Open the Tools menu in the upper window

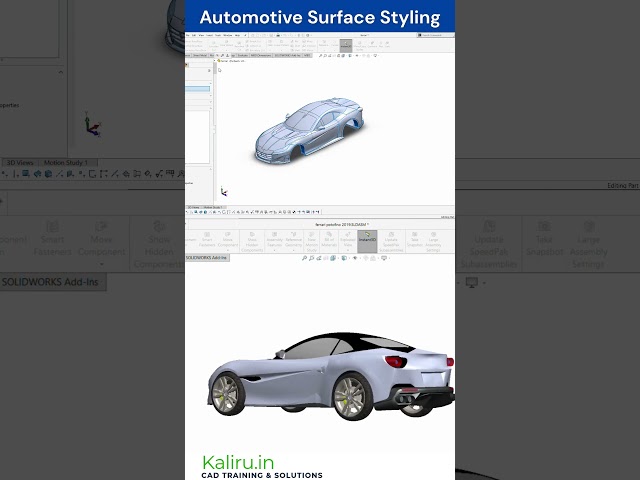218,35
